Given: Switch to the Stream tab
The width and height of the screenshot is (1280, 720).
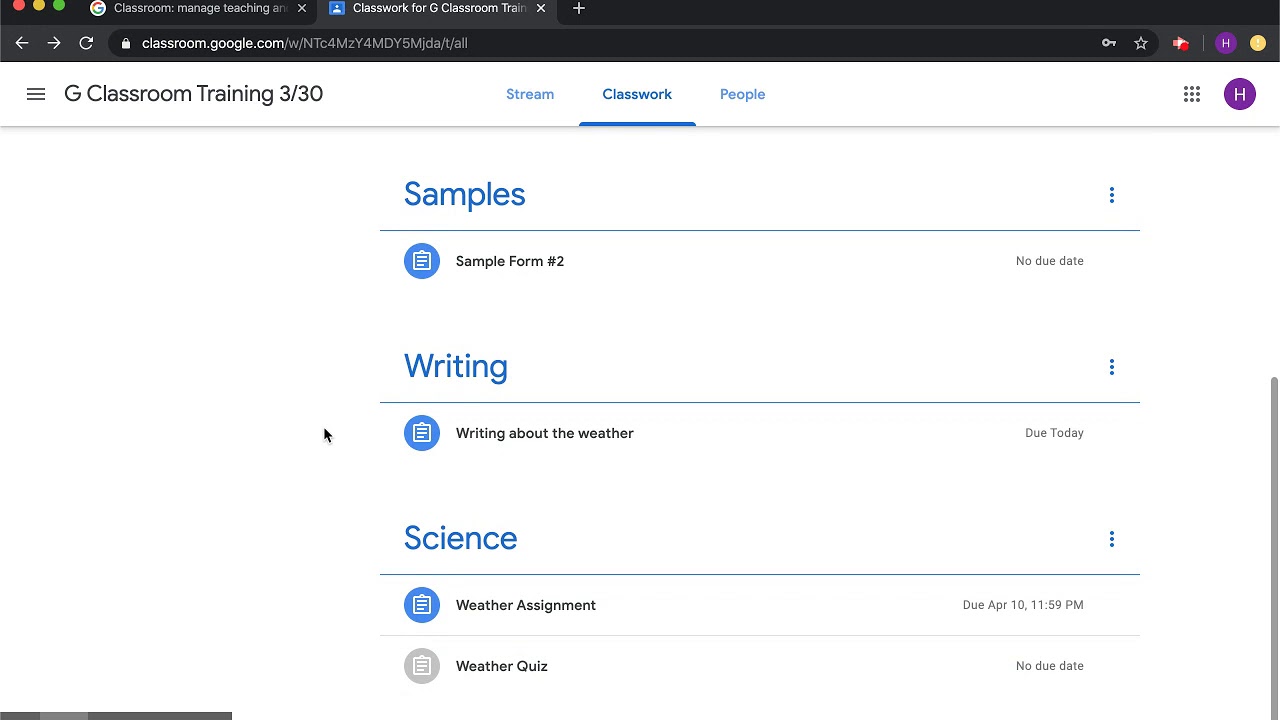Looking at the screenshot, I should tap(530, 94).
